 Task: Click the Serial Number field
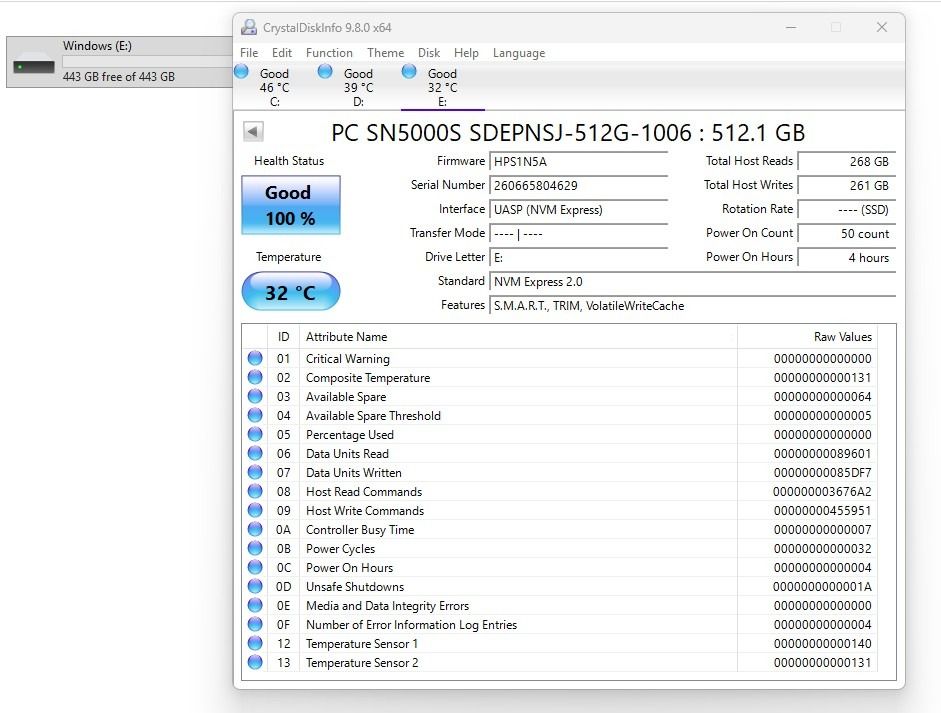[x=579, y=185]
